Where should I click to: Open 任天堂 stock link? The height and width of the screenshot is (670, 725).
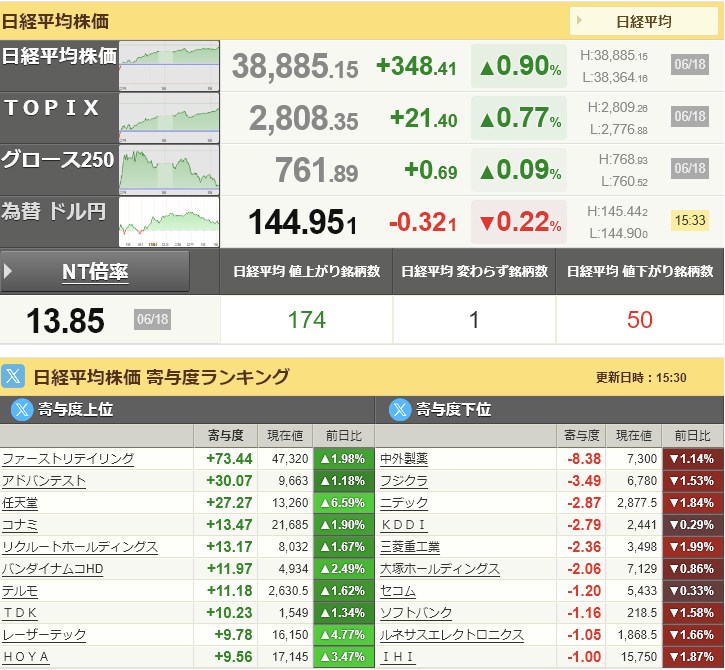(20, 503)
